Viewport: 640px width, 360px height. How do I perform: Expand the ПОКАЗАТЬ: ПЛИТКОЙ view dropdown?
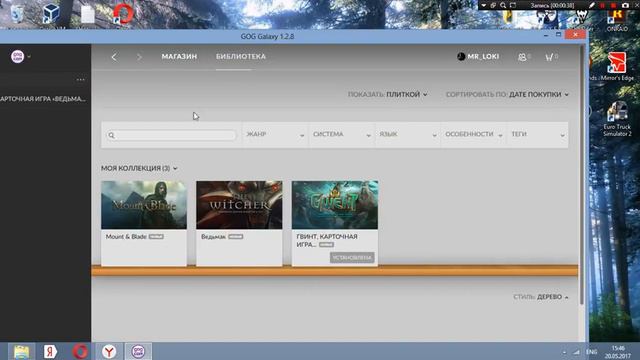388,94
